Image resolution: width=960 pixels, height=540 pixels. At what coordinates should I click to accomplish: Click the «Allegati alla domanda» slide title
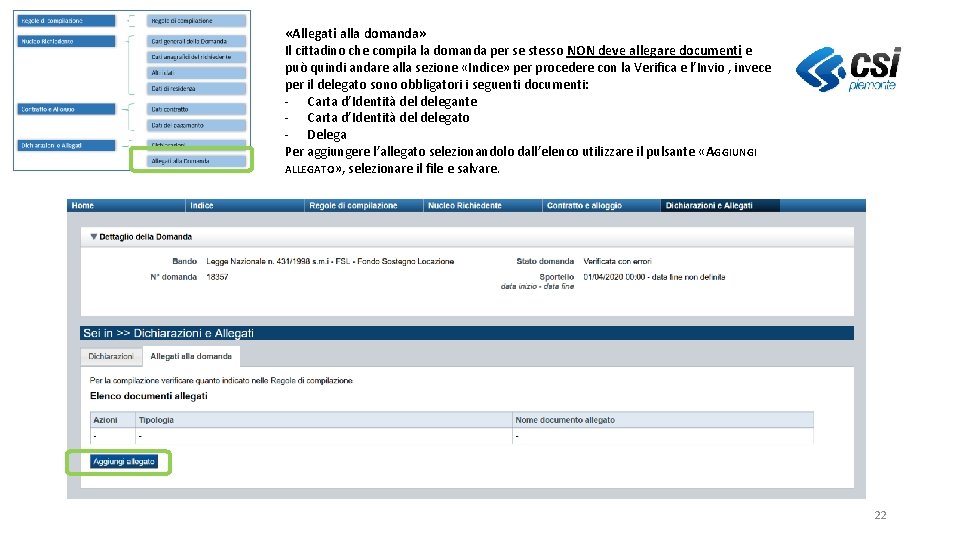[x=356, y=34]
